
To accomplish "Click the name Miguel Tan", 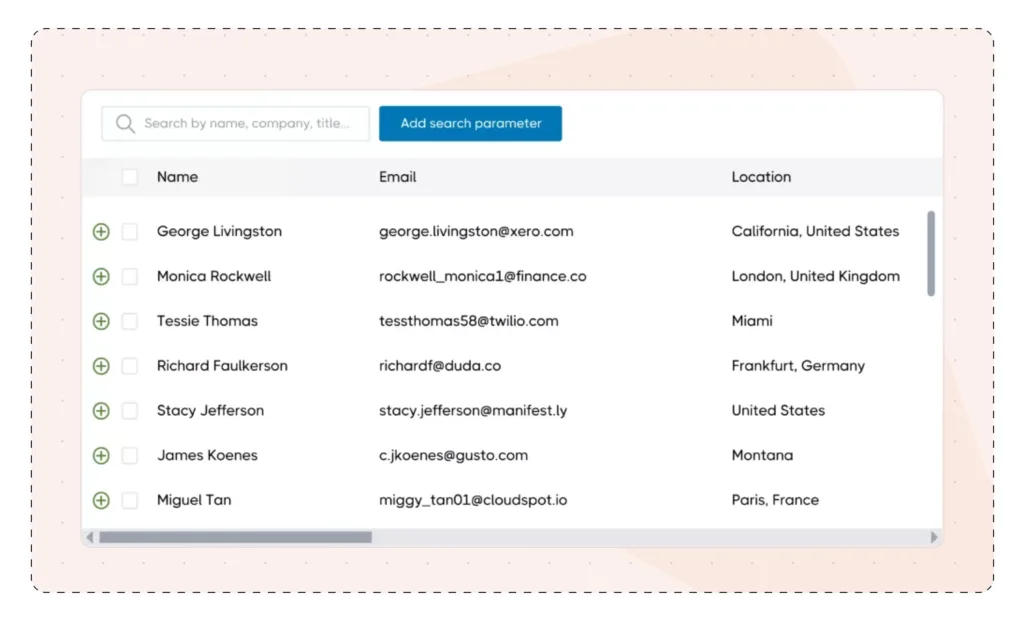I will (x=194, y=500).
